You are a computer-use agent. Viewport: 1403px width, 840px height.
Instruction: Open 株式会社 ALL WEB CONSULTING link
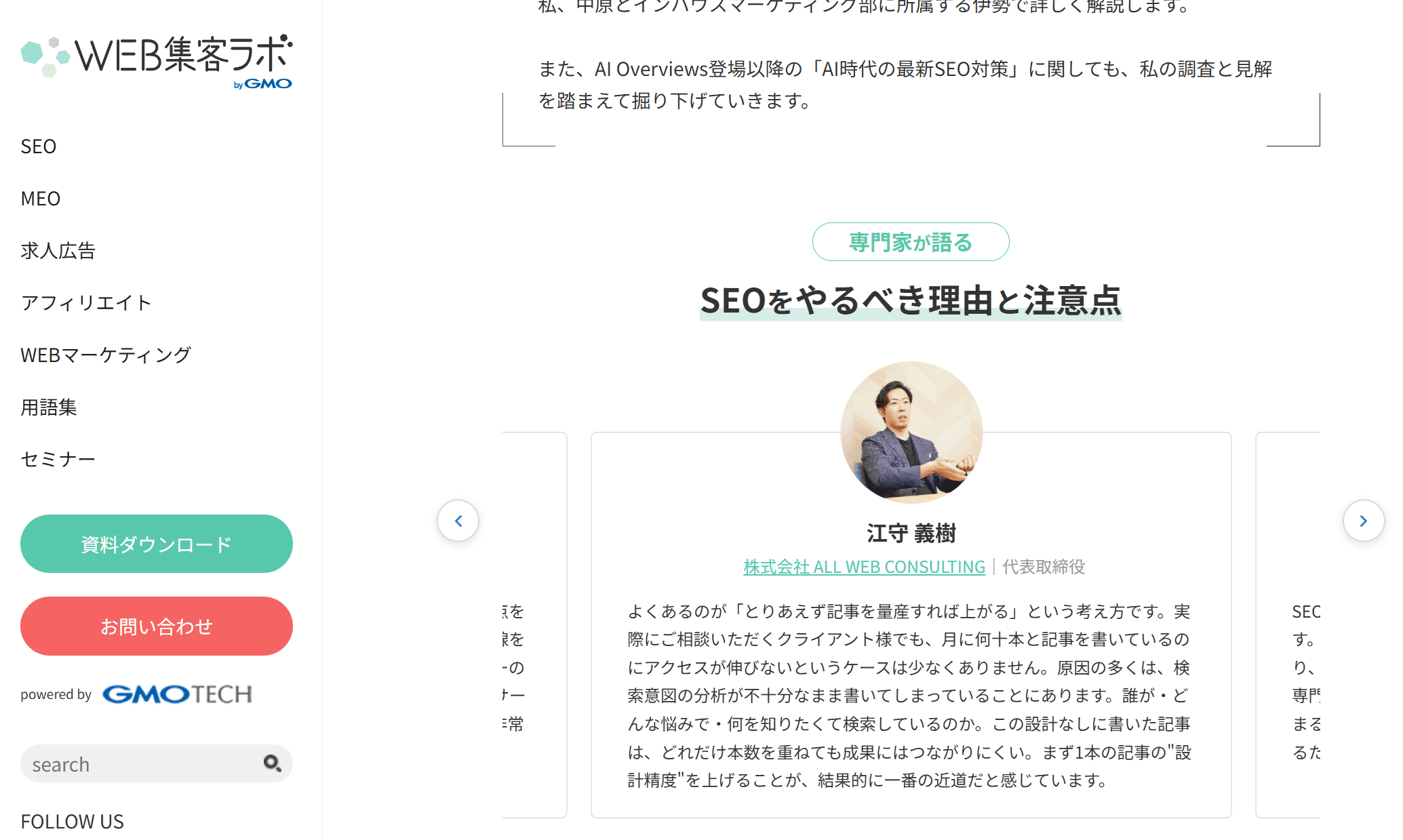864,567
